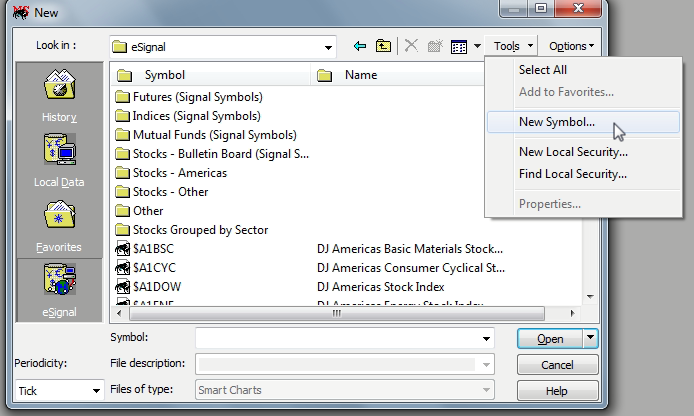This screenshot has height=416, width=694.
Task: Click the Symbol column header
Action: (x=211, y=75)
